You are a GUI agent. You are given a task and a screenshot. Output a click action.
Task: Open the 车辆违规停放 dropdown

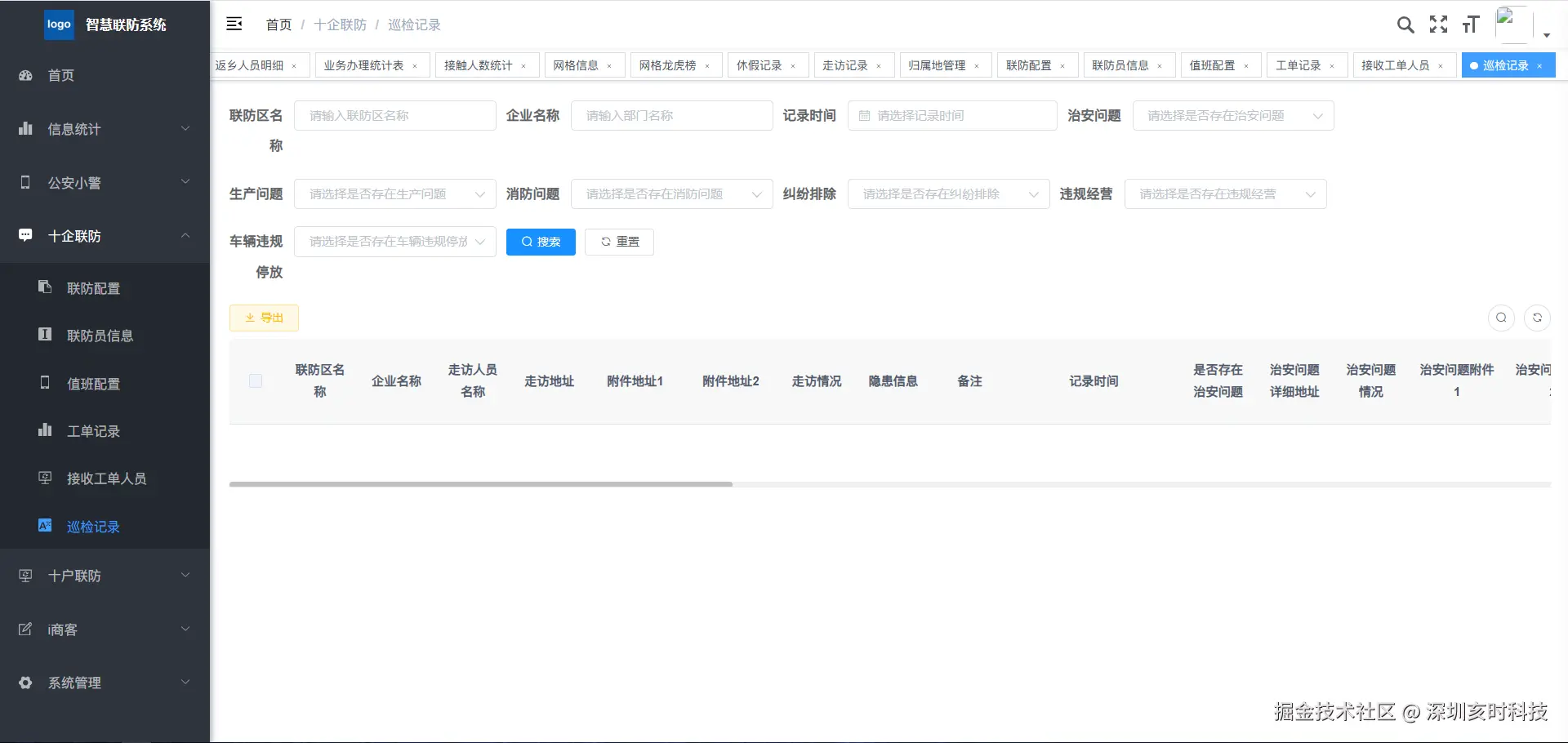coord(395,242)
